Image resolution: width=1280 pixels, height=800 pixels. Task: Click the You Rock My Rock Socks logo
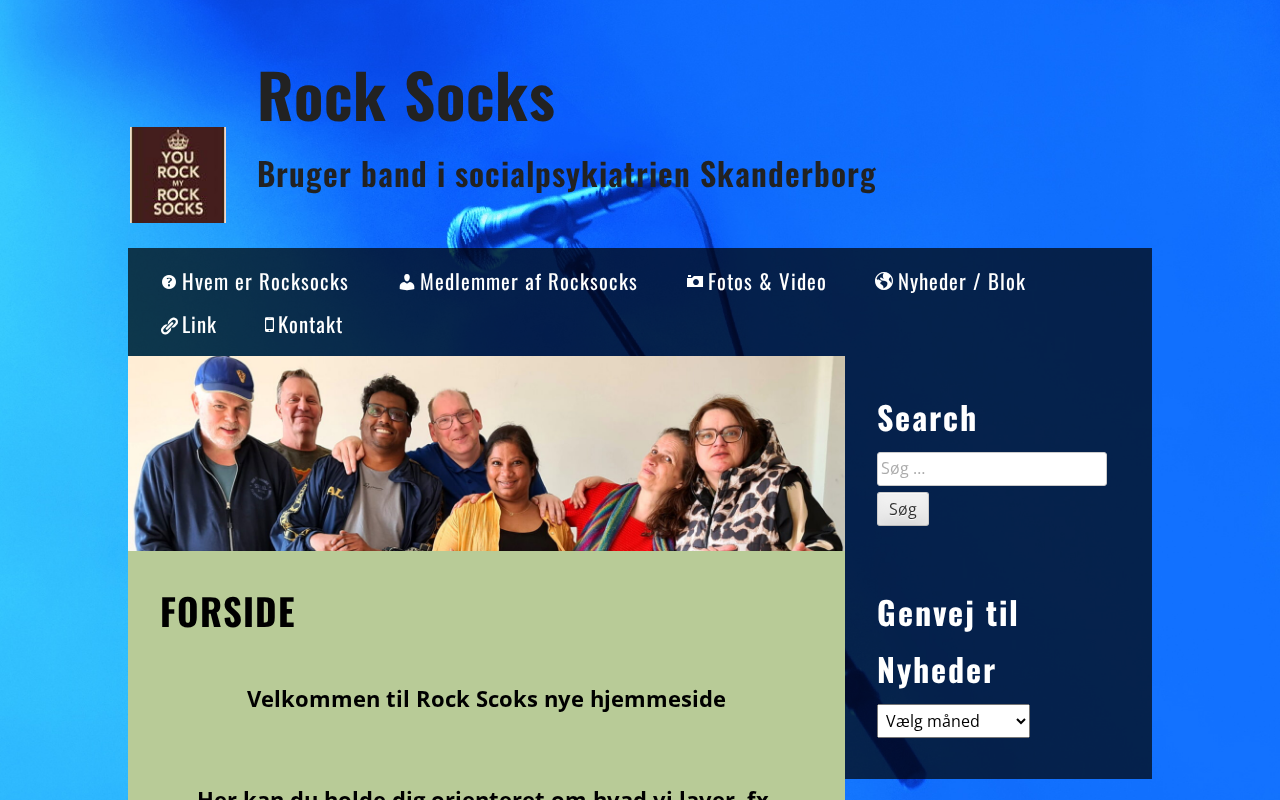pyautogui.click(x=178, y=175)
